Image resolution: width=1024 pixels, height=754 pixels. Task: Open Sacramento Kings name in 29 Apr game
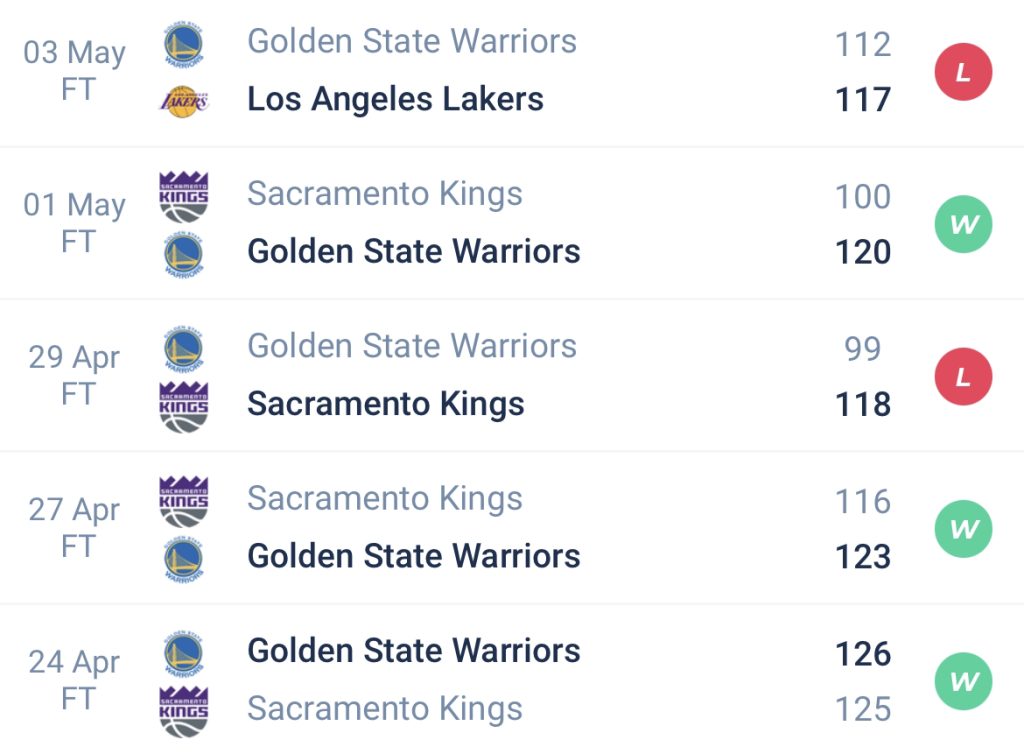click(x=385, y=404)
